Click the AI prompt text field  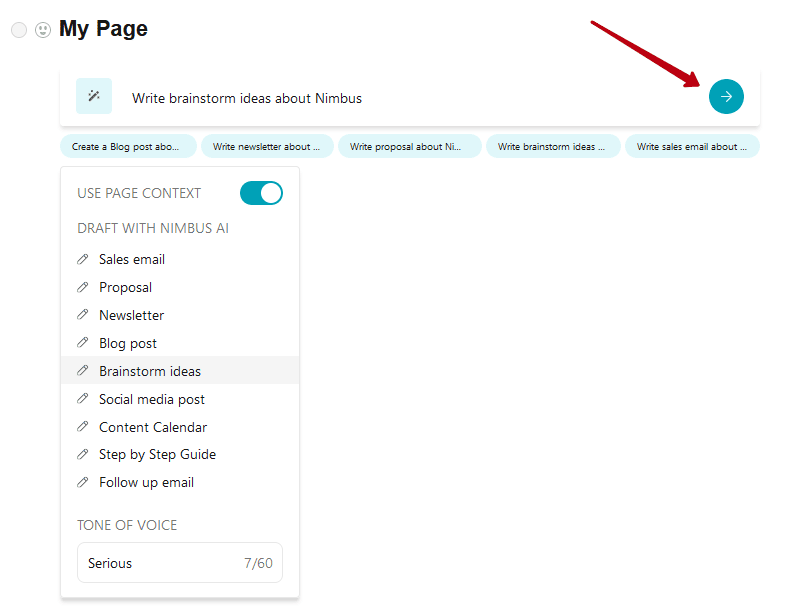point(410,98)
